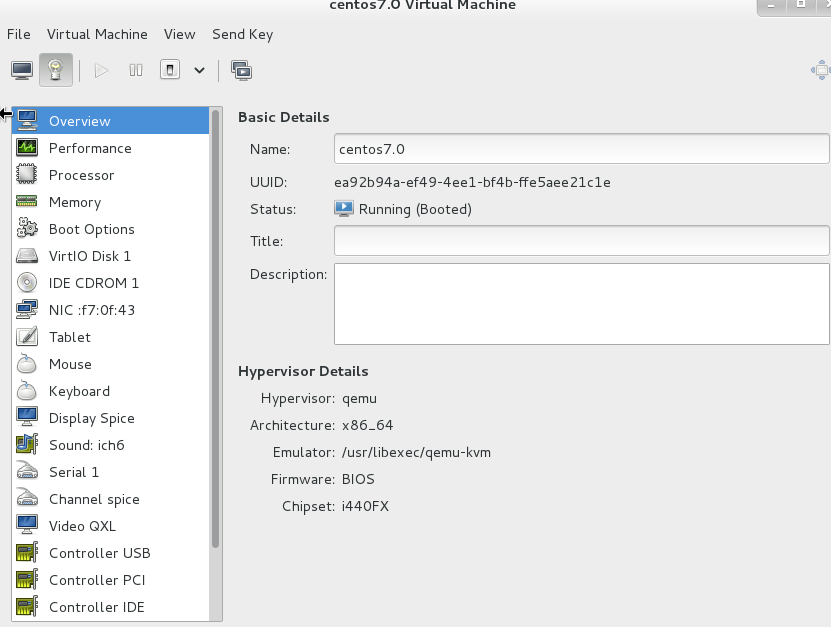Expand the shutdown options dropdown arrow
Viewport: 831px width, 627px height.
[x=199, y=70]
